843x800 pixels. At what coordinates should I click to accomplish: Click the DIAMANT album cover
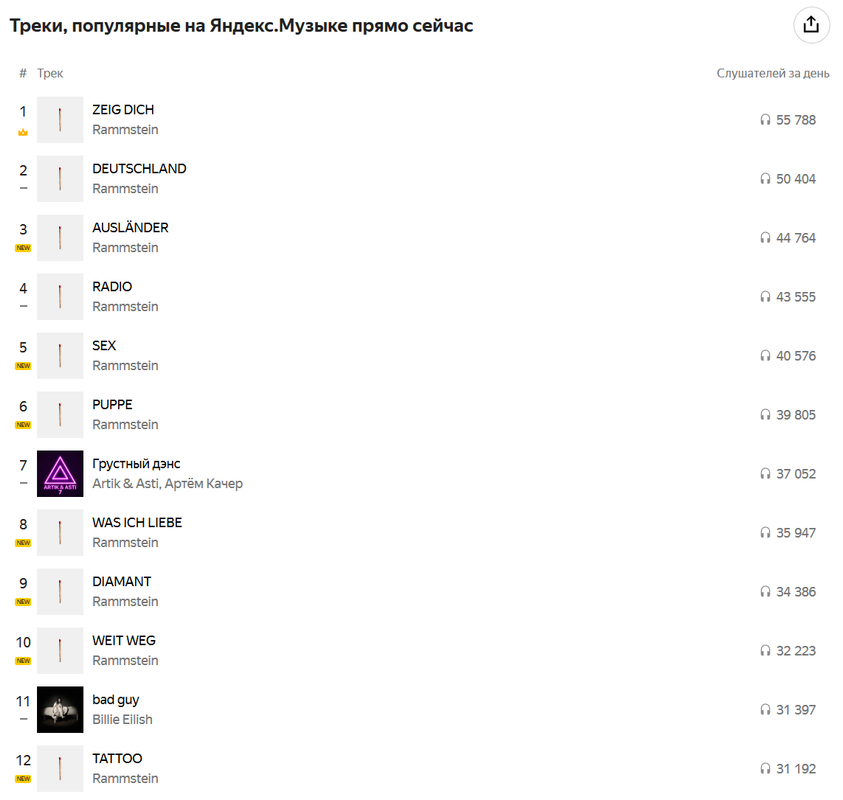(60, 592)
